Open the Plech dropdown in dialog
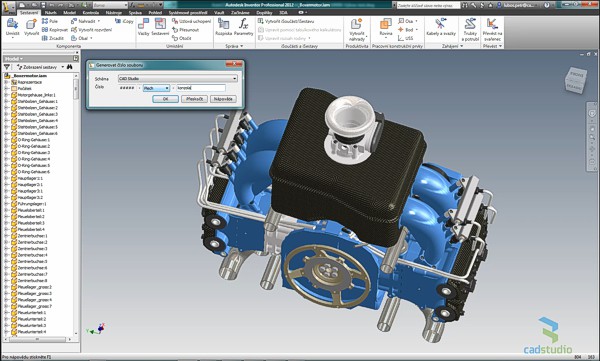The height and width of the screenshot is (361, 600). tap(156, 88)
